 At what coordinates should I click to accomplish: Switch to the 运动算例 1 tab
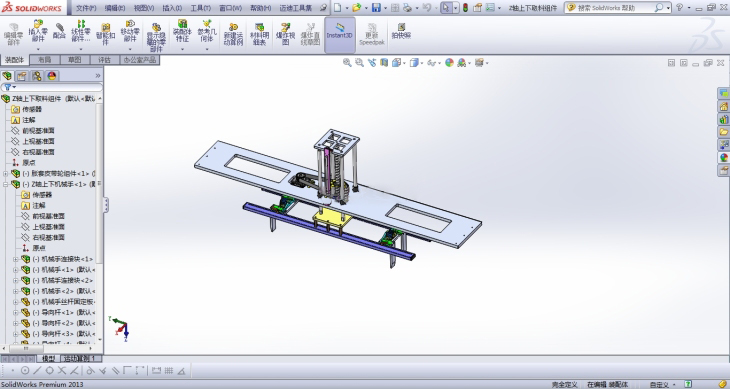pyautogui.click(x=79, y=358)
